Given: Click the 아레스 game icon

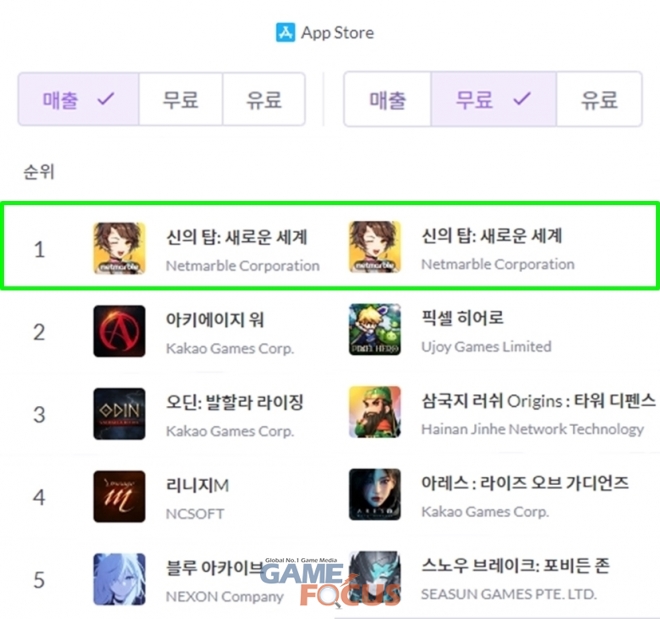Looking at the screenshot, I should point(375,494).
